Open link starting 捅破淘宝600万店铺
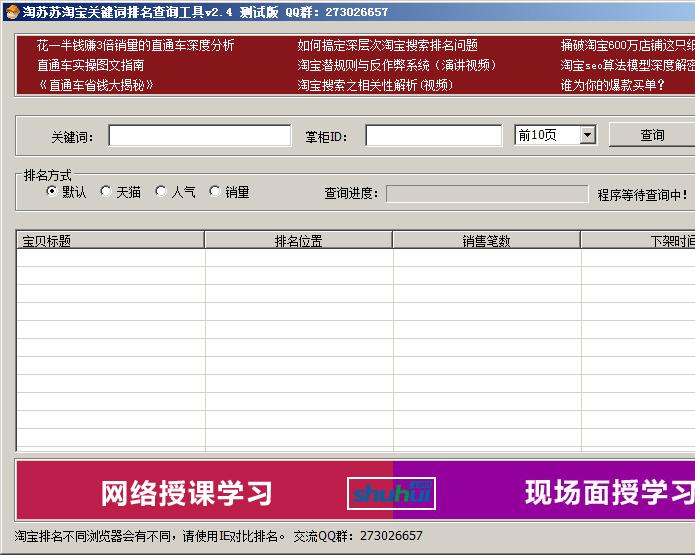Image resolution: width=695 pixels, height=555 pixels. click(628, 45)
